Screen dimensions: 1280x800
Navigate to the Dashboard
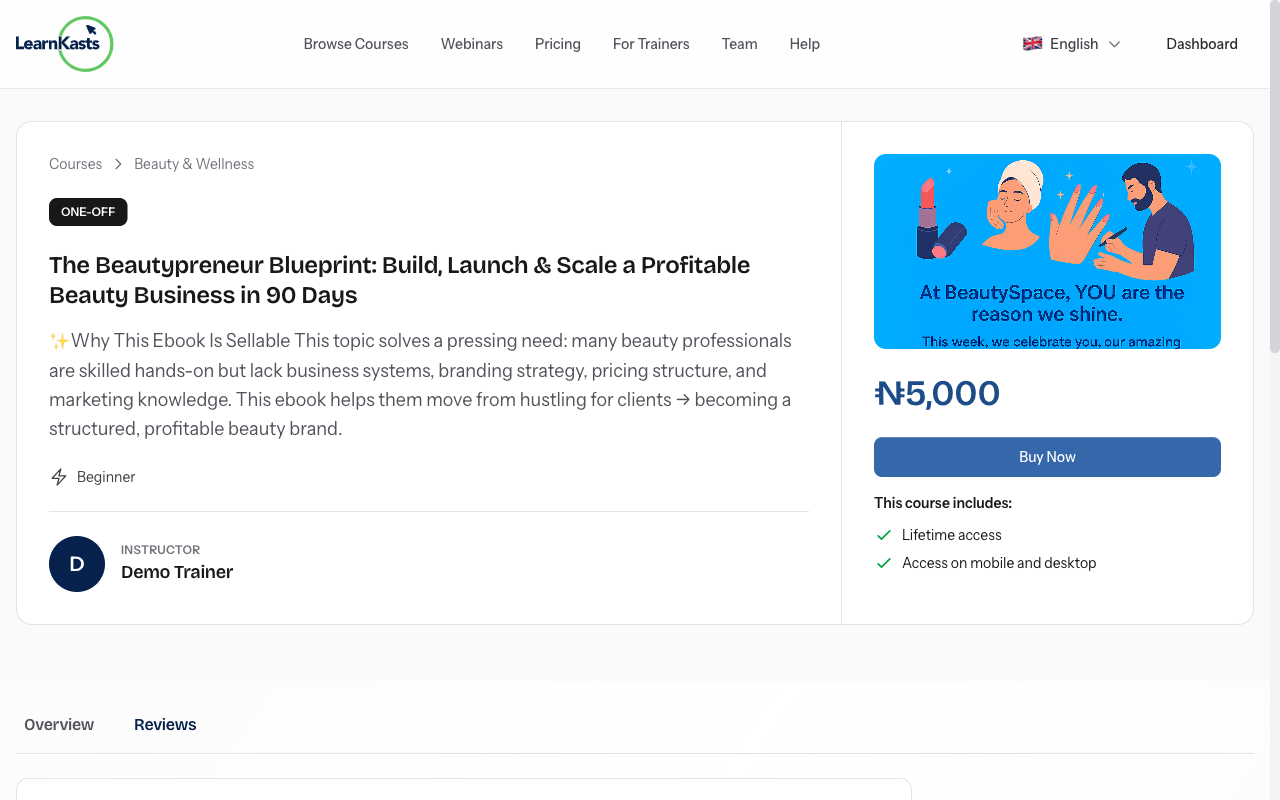coord(1202,44)
